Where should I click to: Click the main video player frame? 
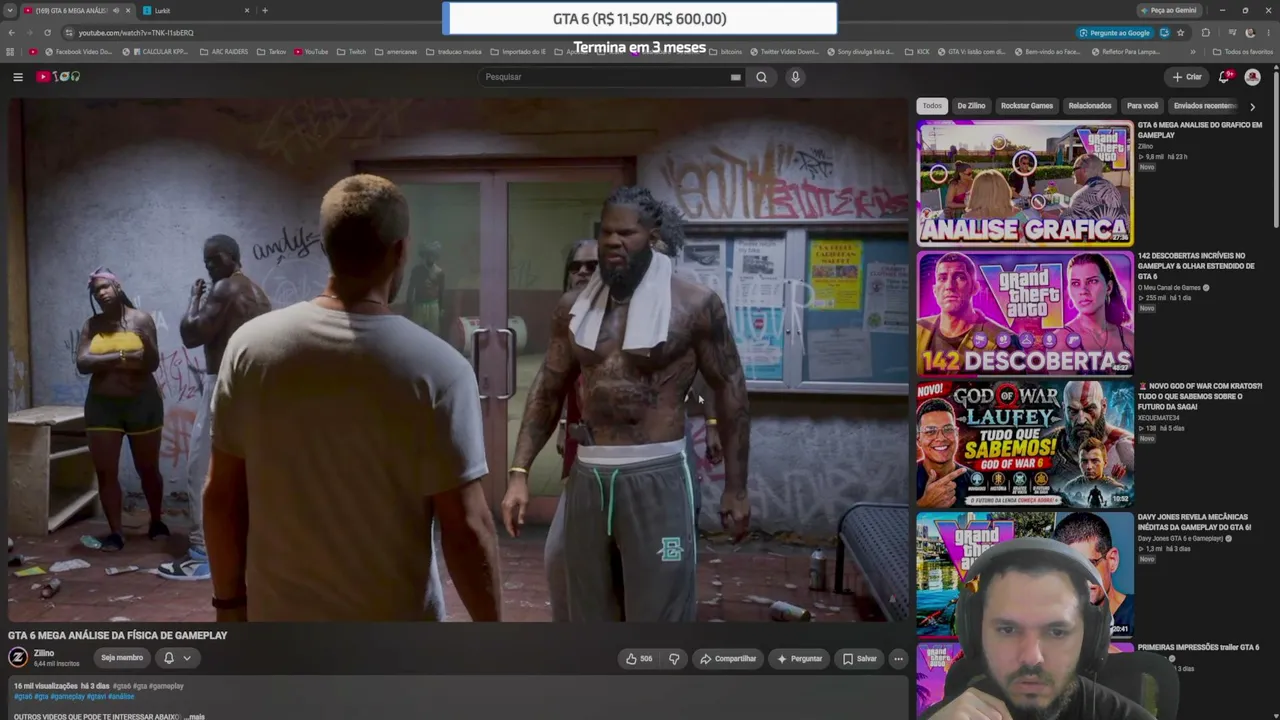pyautogui.click(x=459, y=360)
